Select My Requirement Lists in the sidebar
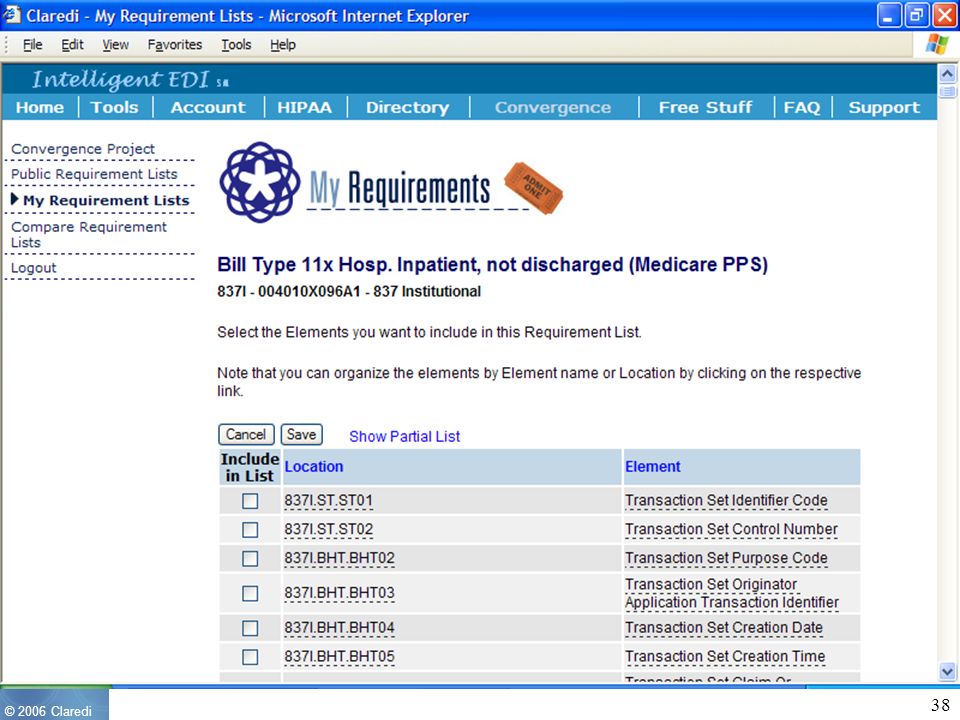960x720 pixels. point(107,200)
